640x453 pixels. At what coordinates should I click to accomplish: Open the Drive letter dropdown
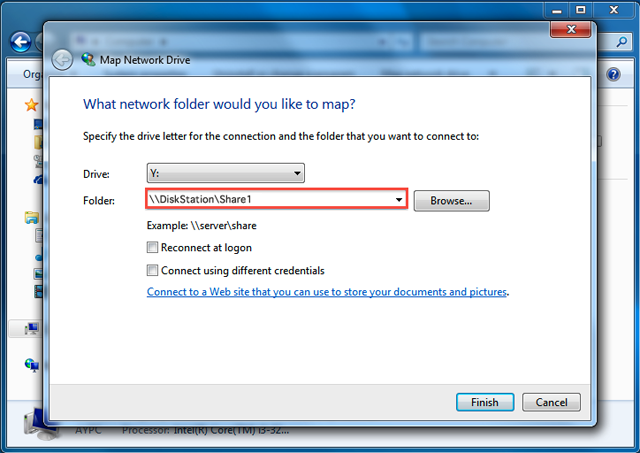225,173
